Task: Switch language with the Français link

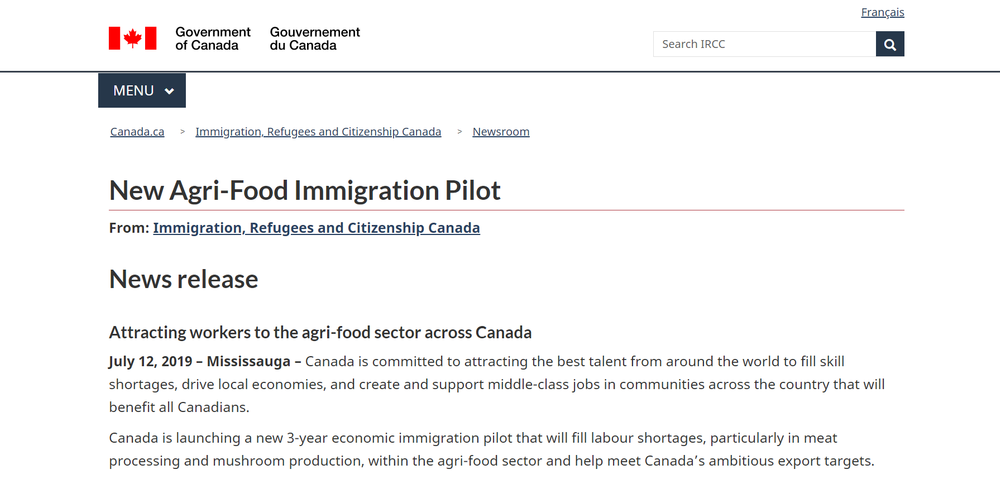Action: (x=882, y=12)
